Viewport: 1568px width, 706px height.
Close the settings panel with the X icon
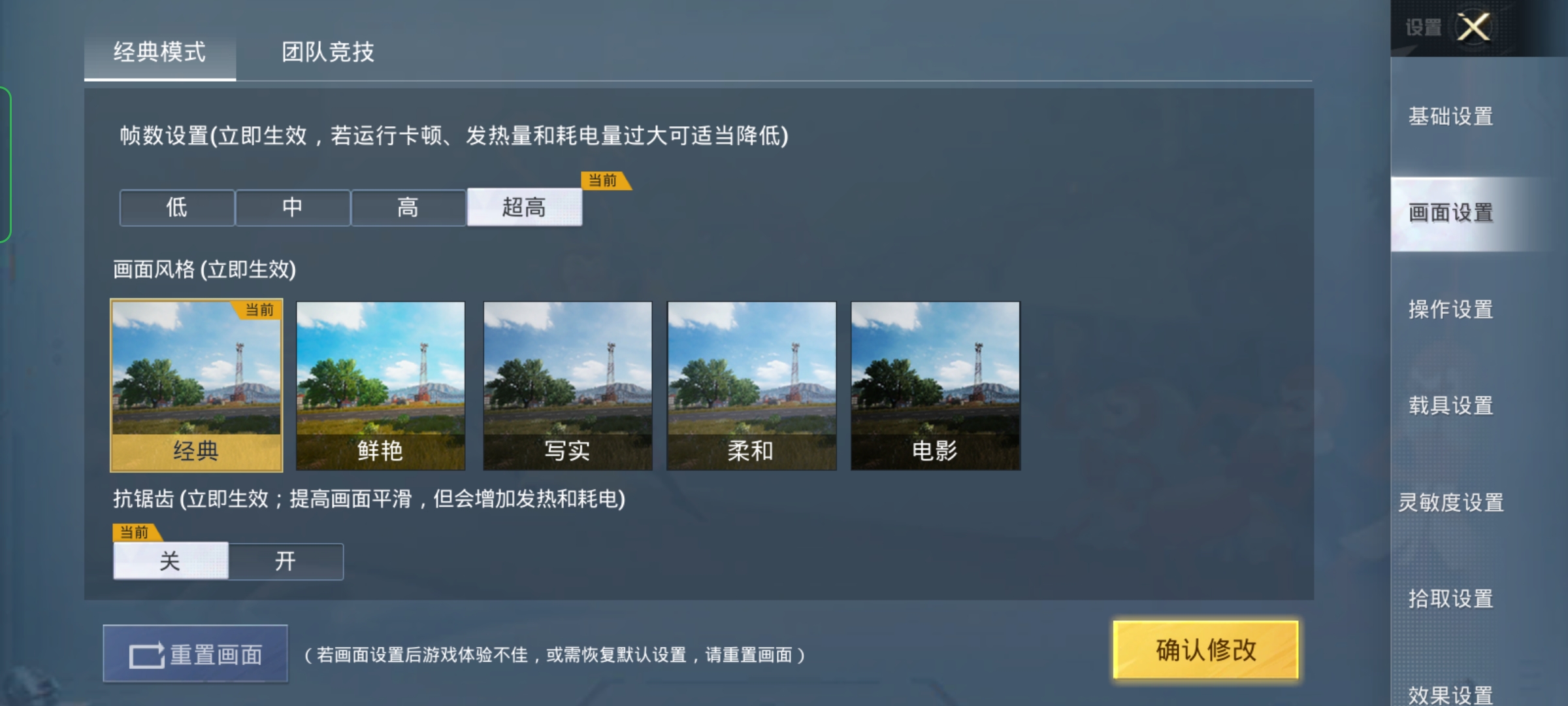point(1474,27)
